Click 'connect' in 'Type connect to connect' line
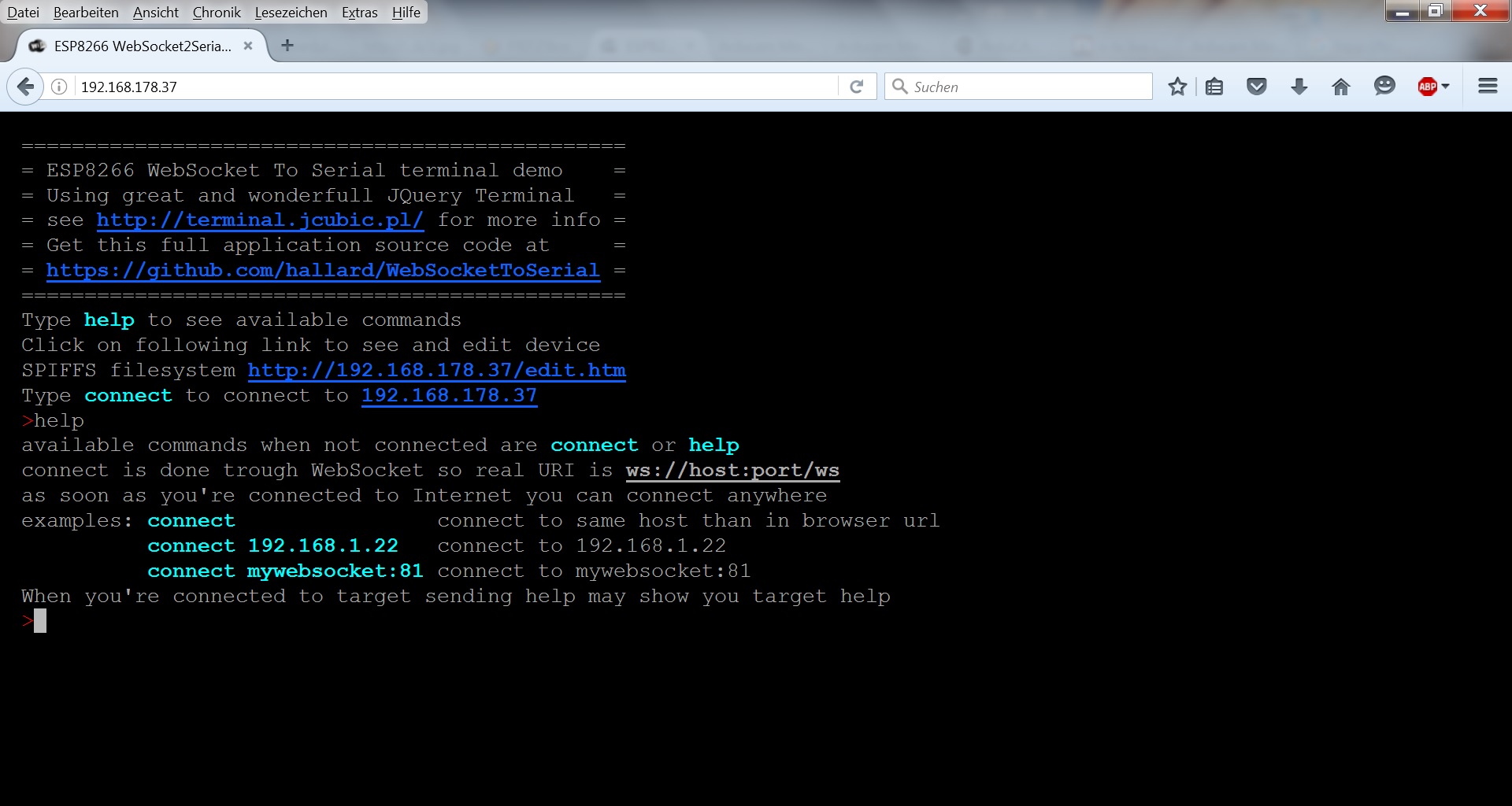Screen dimensions: 1512x806 pos(128,396)
